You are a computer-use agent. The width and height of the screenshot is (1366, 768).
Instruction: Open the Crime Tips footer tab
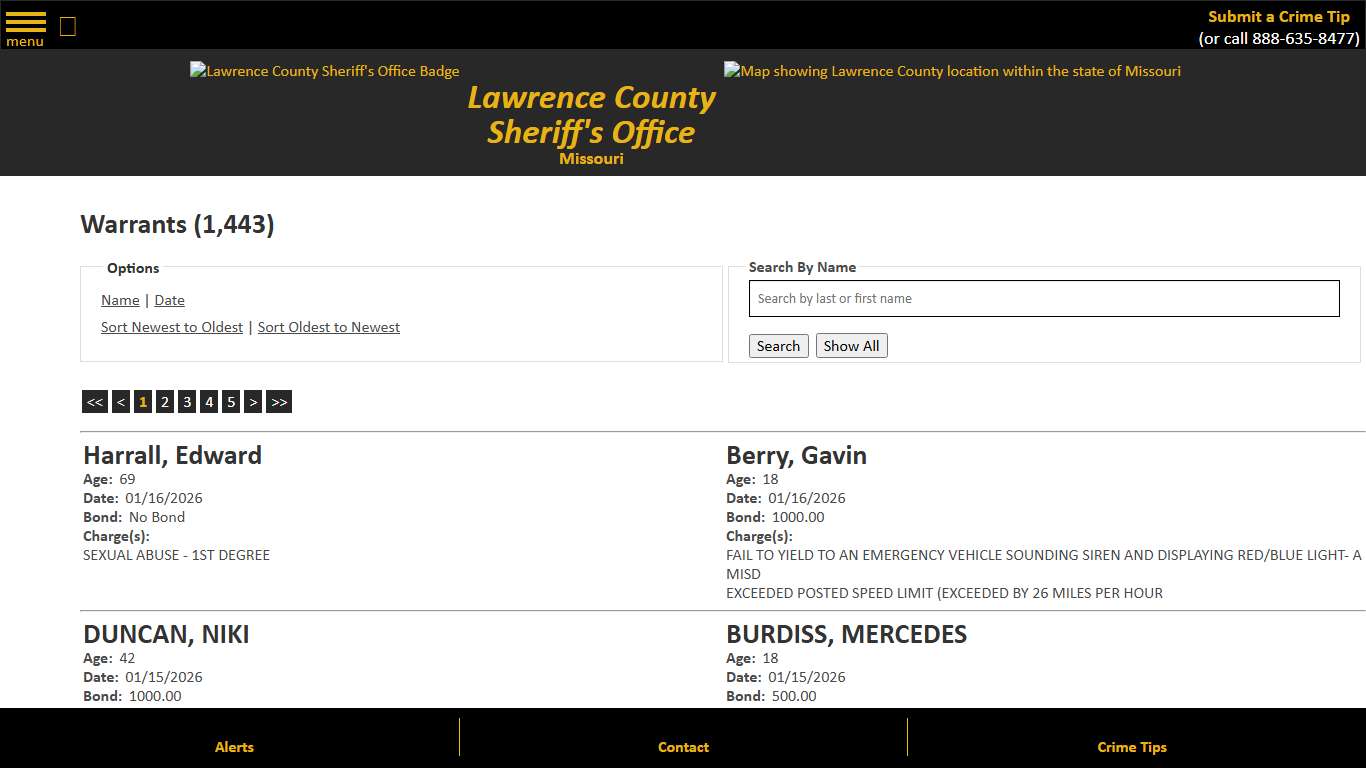coord(1131,747)
